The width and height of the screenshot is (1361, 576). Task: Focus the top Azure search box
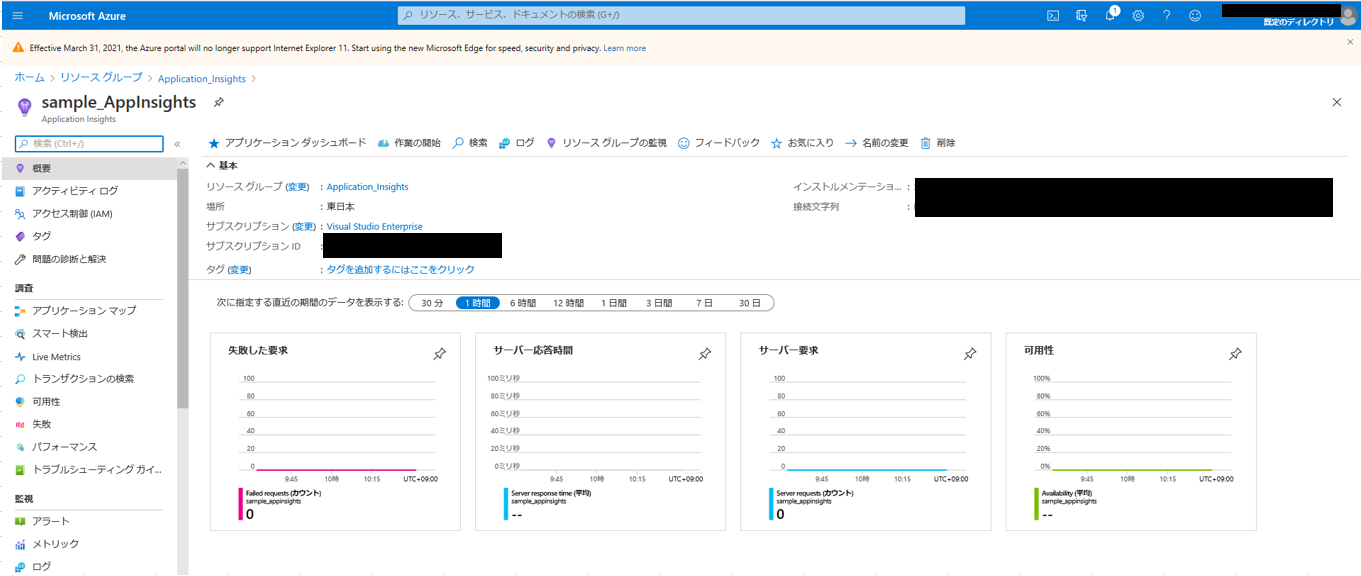click(x=681, y=15)
